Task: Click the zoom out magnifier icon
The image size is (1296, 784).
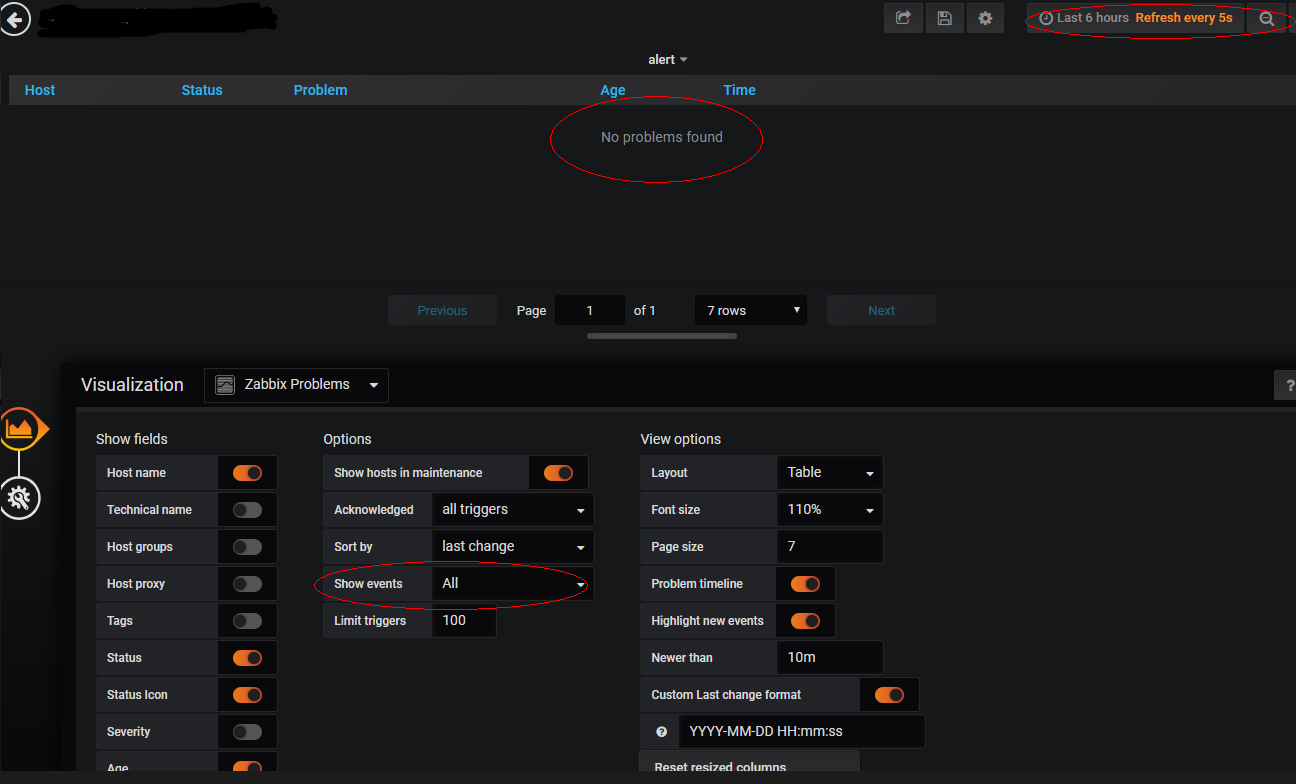Action: (x=1268, y=17)
